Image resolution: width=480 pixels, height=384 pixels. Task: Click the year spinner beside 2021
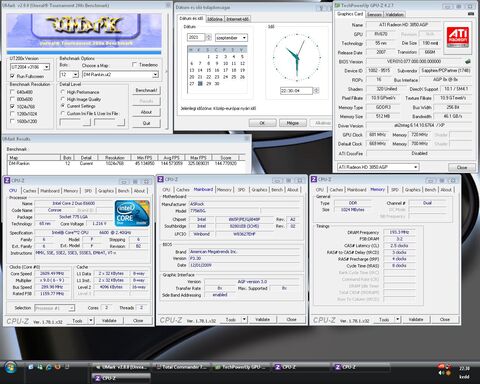coord(209,37)
